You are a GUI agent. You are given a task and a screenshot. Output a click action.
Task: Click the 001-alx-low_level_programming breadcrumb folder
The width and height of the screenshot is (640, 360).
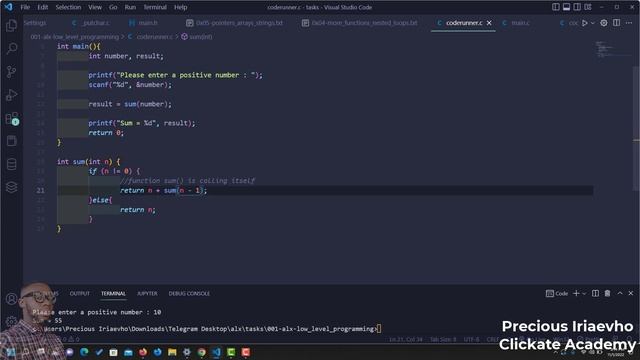click(74, 37)
